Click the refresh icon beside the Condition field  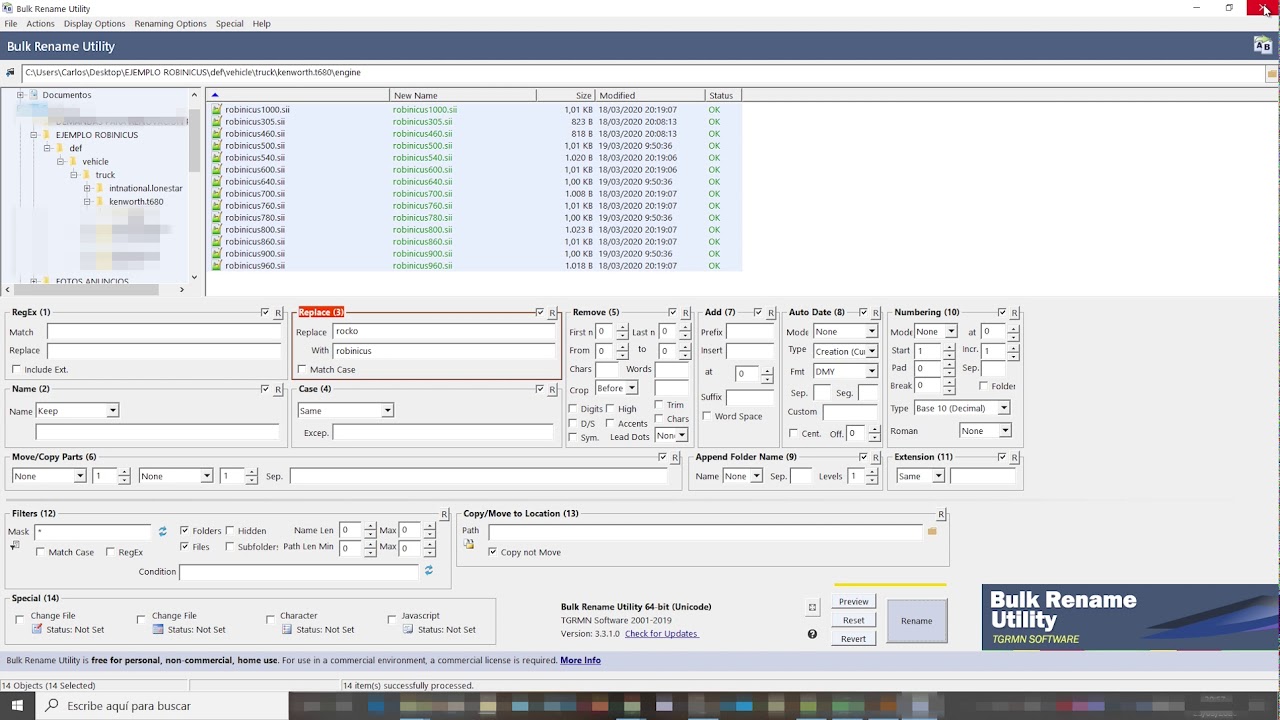coord(429,571)
